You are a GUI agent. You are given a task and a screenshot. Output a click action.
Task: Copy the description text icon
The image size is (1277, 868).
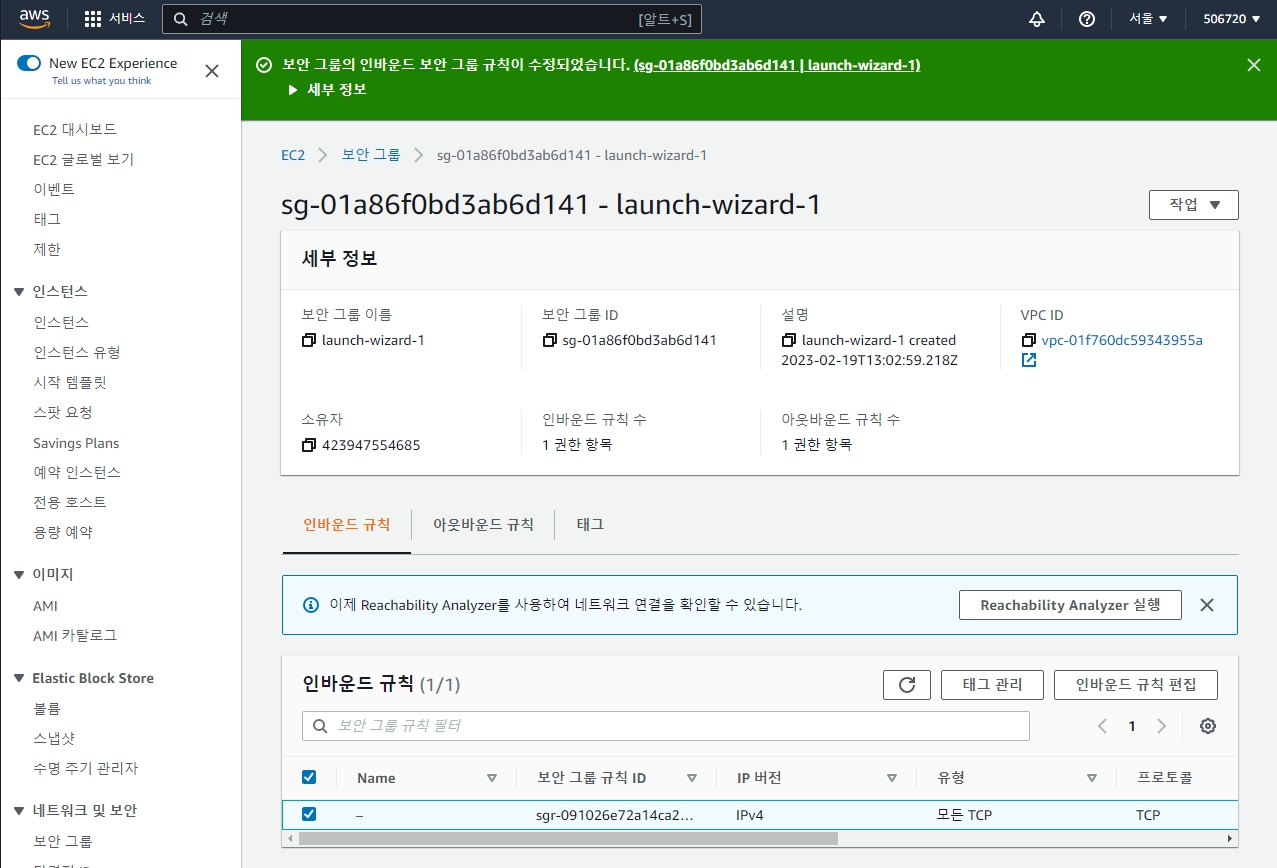coord(789,340)
